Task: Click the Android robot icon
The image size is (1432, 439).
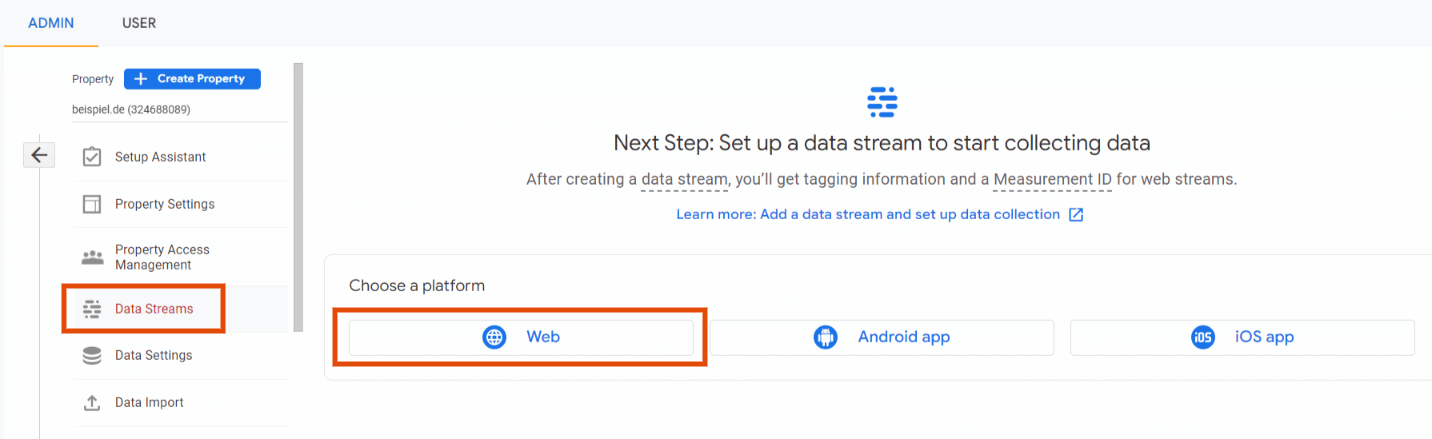Action: click(825, 337)
